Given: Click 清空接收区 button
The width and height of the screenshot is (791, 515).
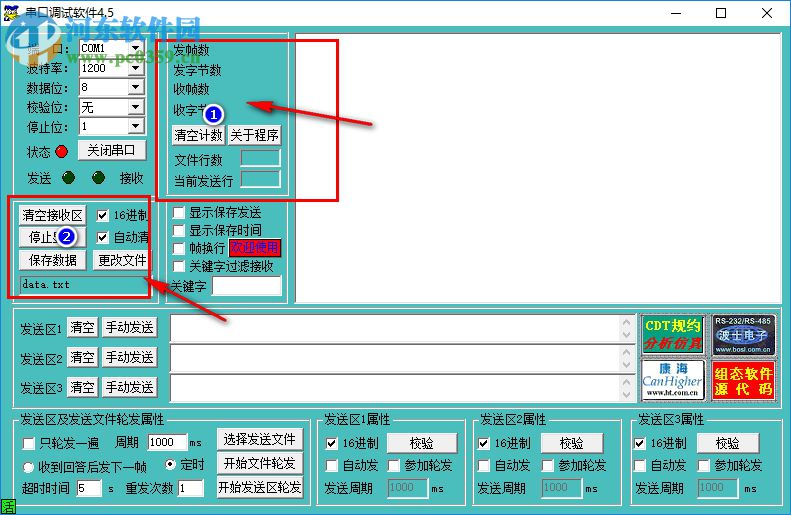Looking at the screenshot, I should (x=52, y=215).
